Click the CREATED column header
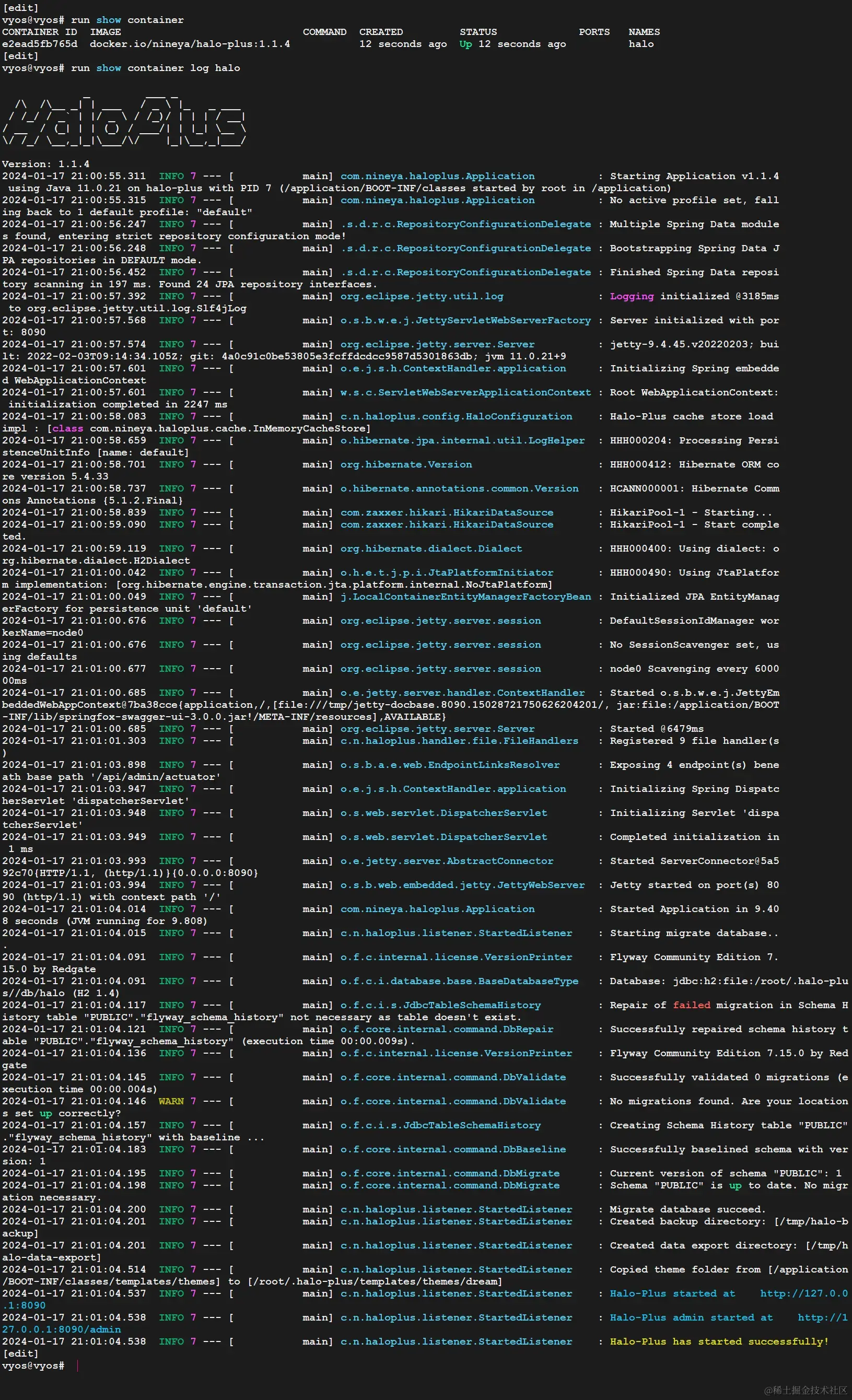Image resolution: width=852 pixels, height=1400 pixels. [x=381, y=32]
